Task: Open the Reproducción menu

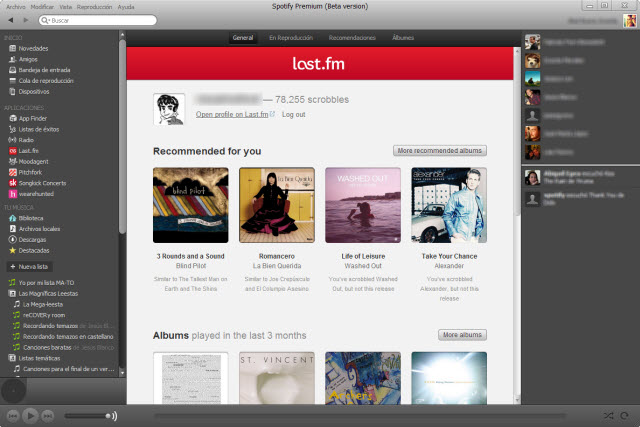Action: 94,7
